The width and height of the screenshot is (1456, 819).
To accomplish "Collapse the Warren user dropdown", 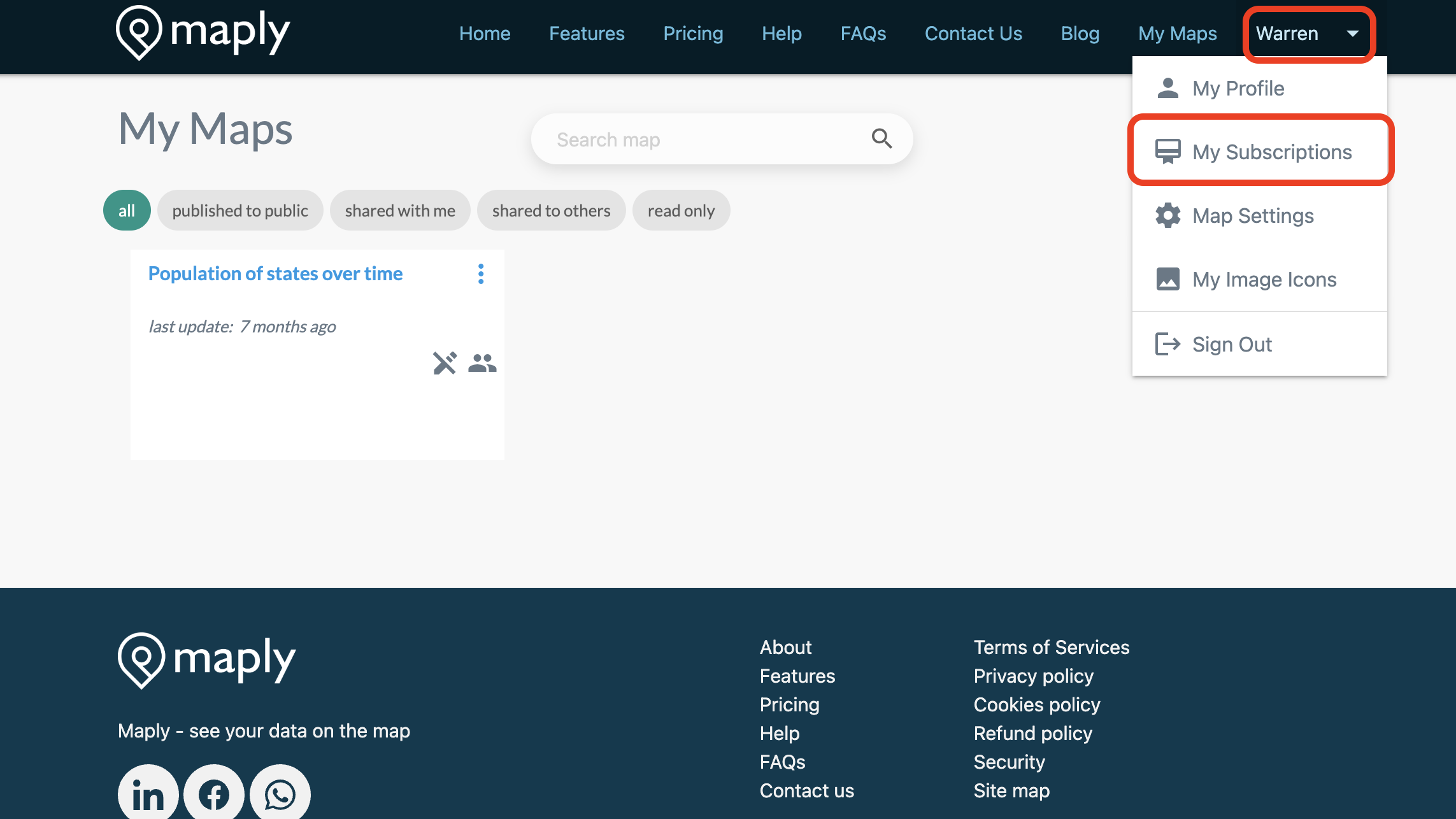I will 1308,34.
